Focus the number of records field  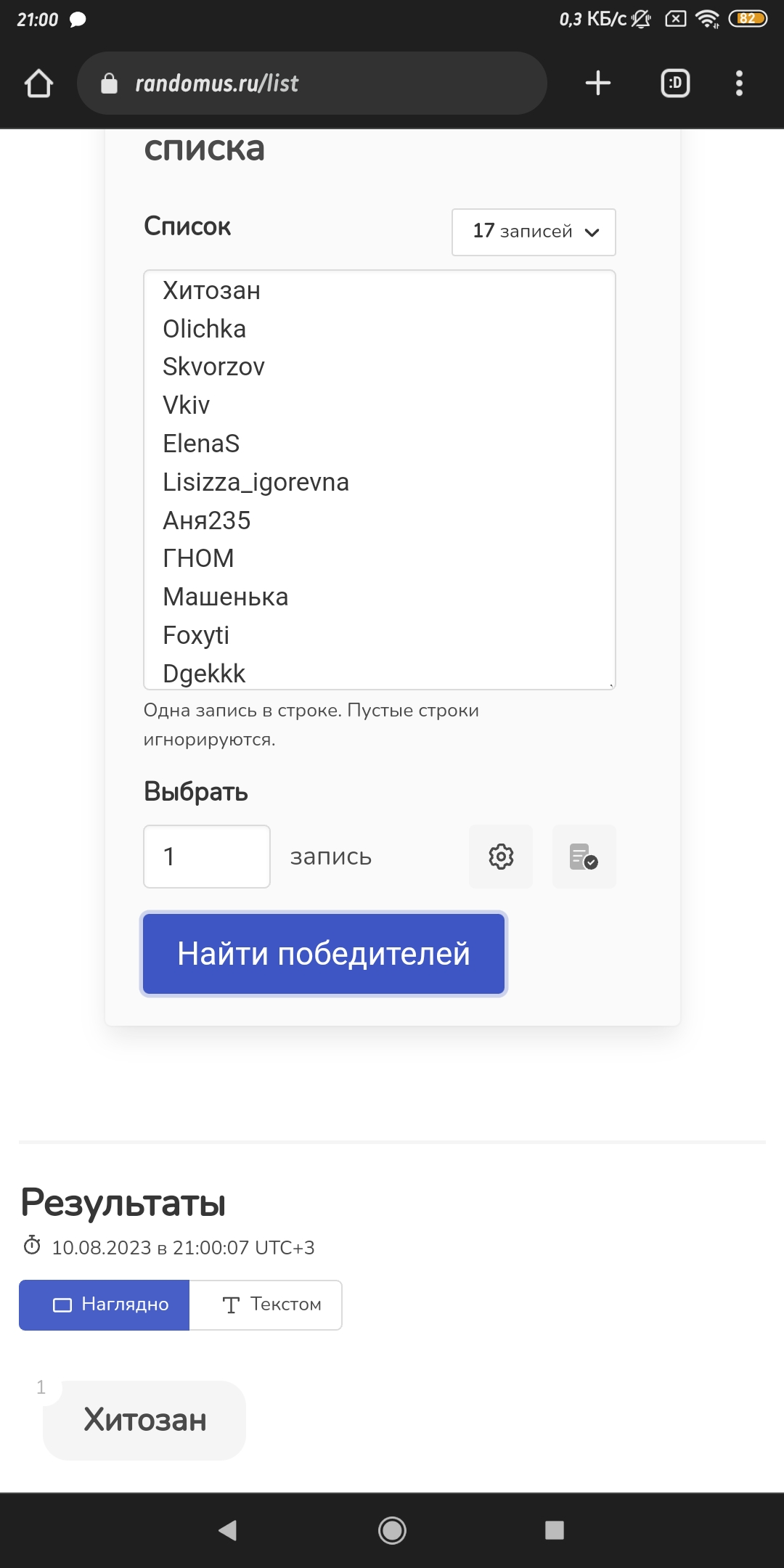click(x=207, y=857)
